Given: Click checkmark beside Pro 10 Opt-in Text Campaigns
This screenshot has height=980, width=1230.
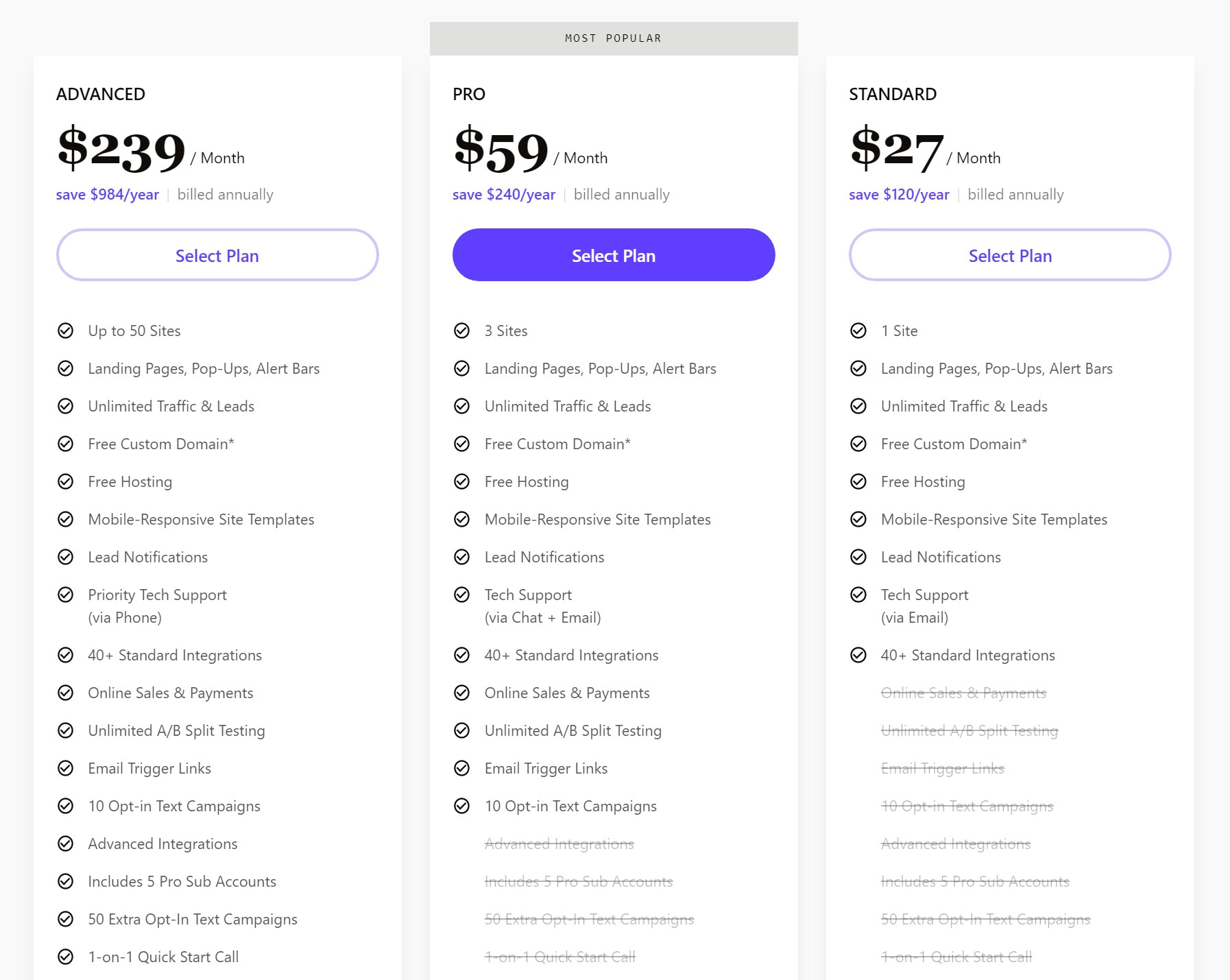Looking at the screenshot, I should (462, 806).
